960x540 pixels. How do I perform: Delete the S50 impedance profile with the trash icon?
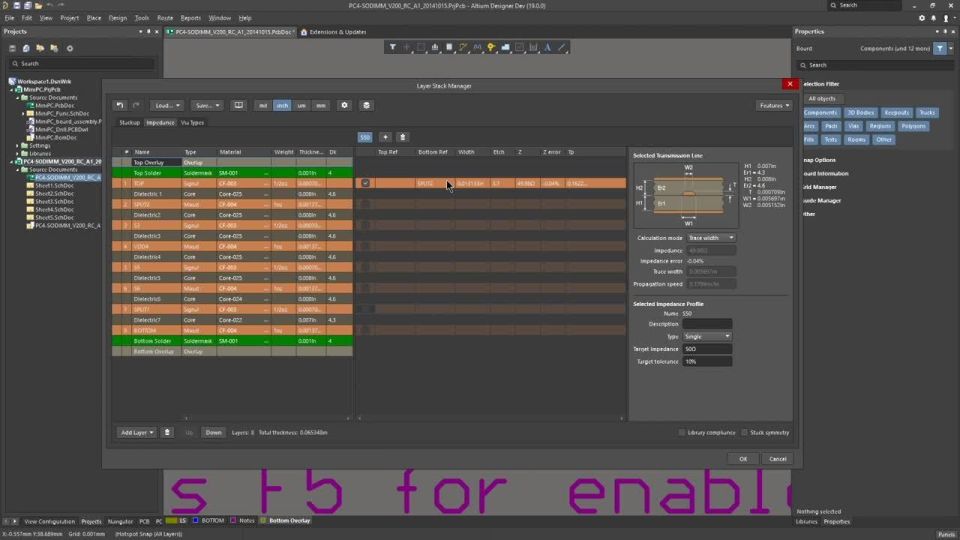pyautogui.click(x=402, y=137)
